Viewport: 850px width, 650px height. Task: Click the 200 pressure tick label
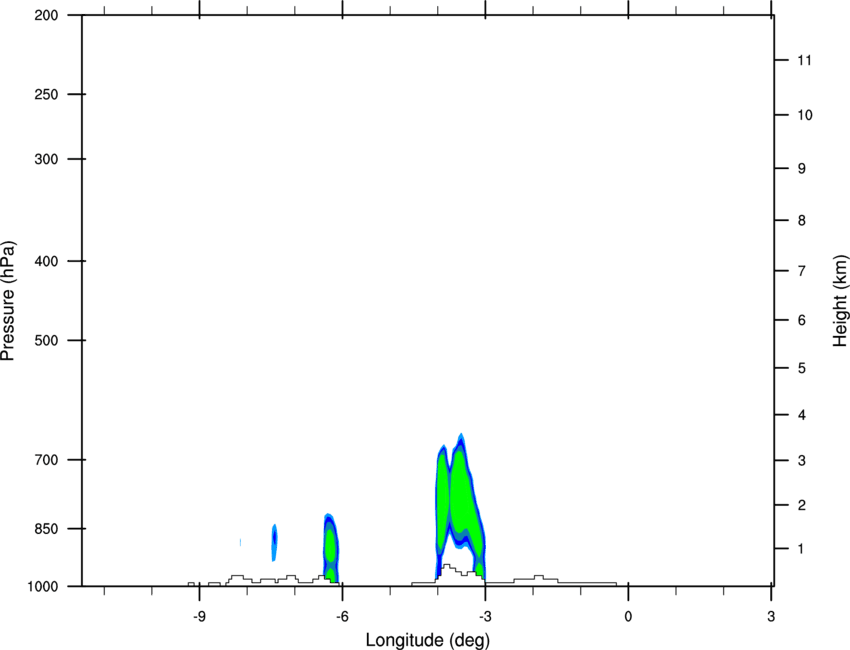click(x=47, y=15)
